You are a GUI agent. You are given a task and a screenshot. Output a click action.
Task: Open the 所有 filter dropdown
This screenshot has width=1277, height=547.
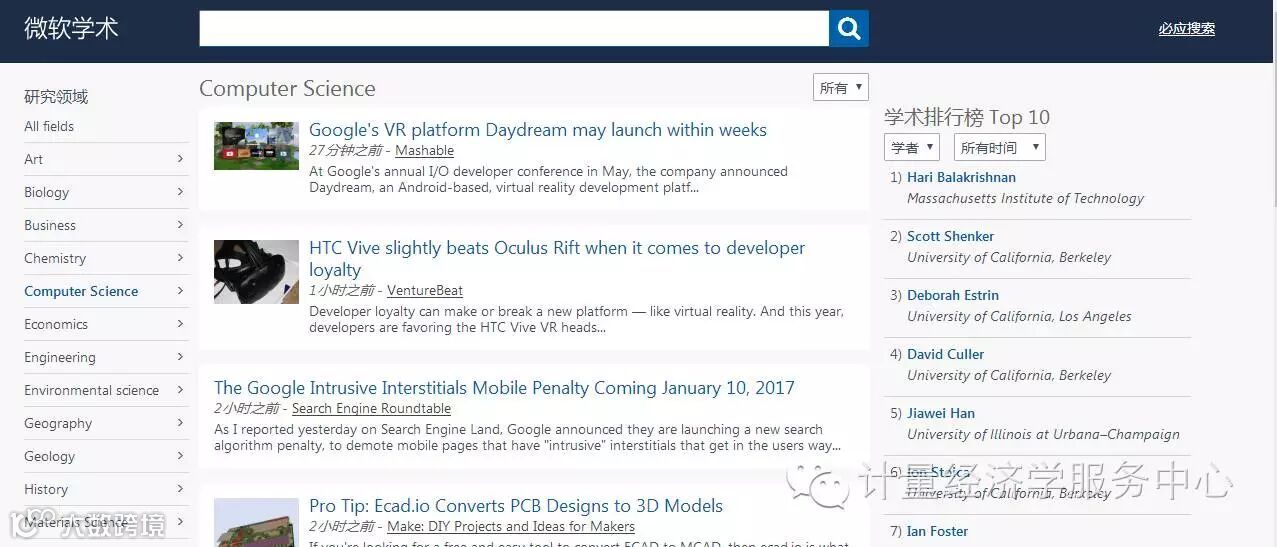pos(840,88)
